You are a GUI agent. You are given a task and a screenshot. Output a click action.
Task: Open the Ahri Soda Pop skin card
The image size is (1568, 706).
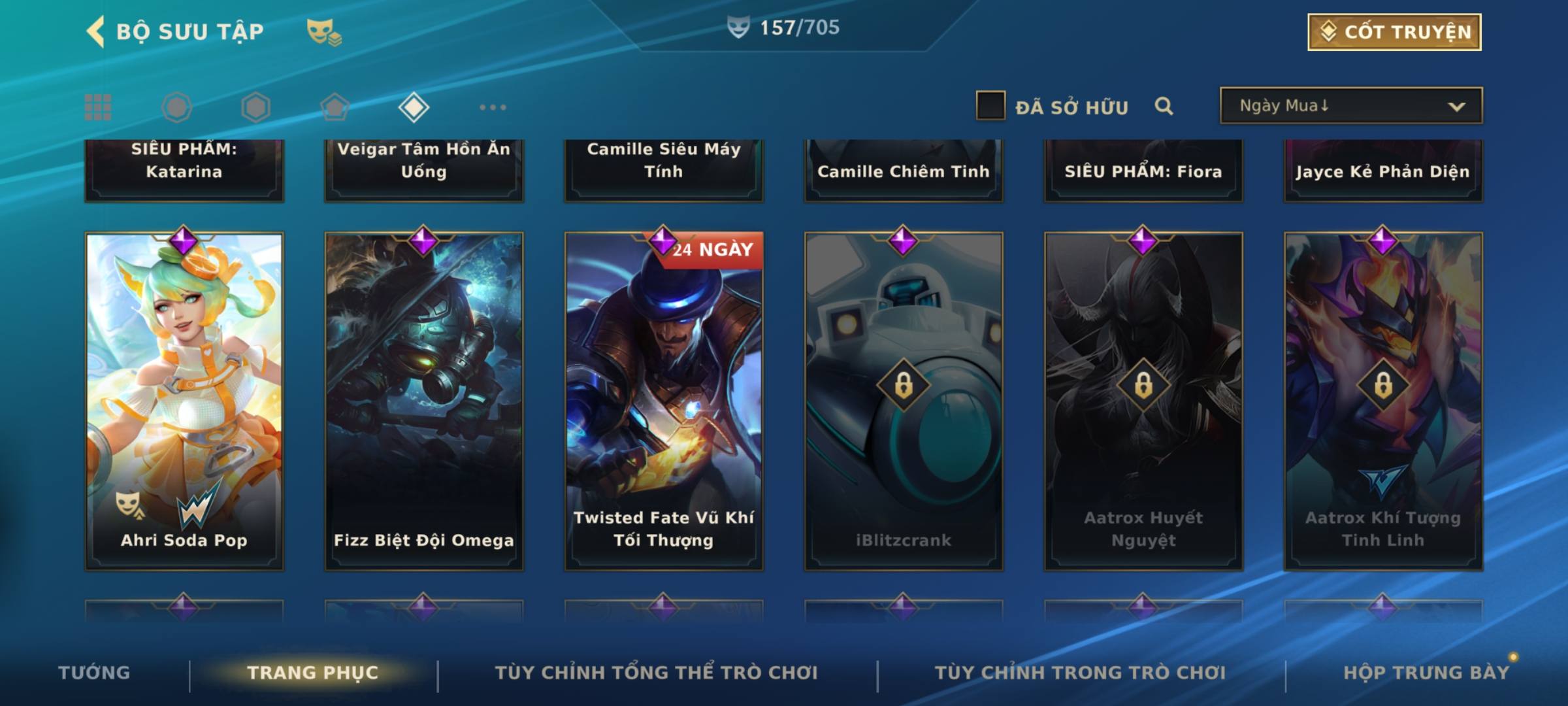(x=184, y=401)
